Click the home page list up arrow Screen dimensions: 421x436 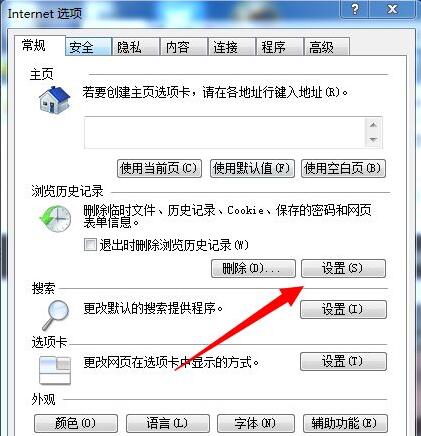[373, 125]
